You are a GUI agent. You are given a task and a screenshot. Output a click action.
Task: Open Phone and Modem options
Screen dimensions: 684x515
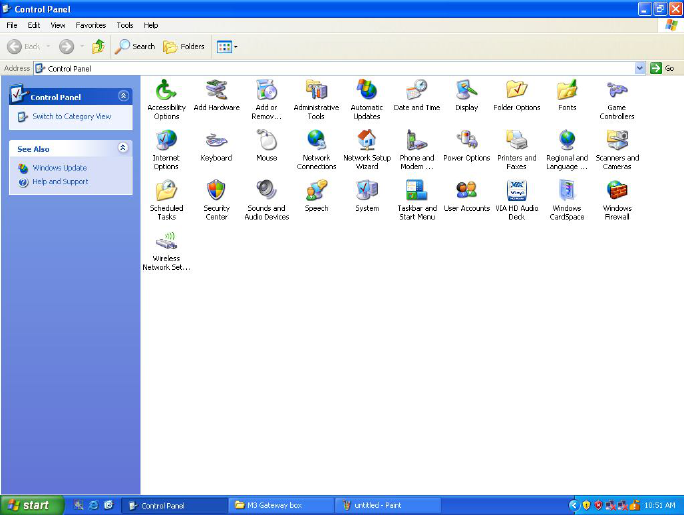point(417,150)
